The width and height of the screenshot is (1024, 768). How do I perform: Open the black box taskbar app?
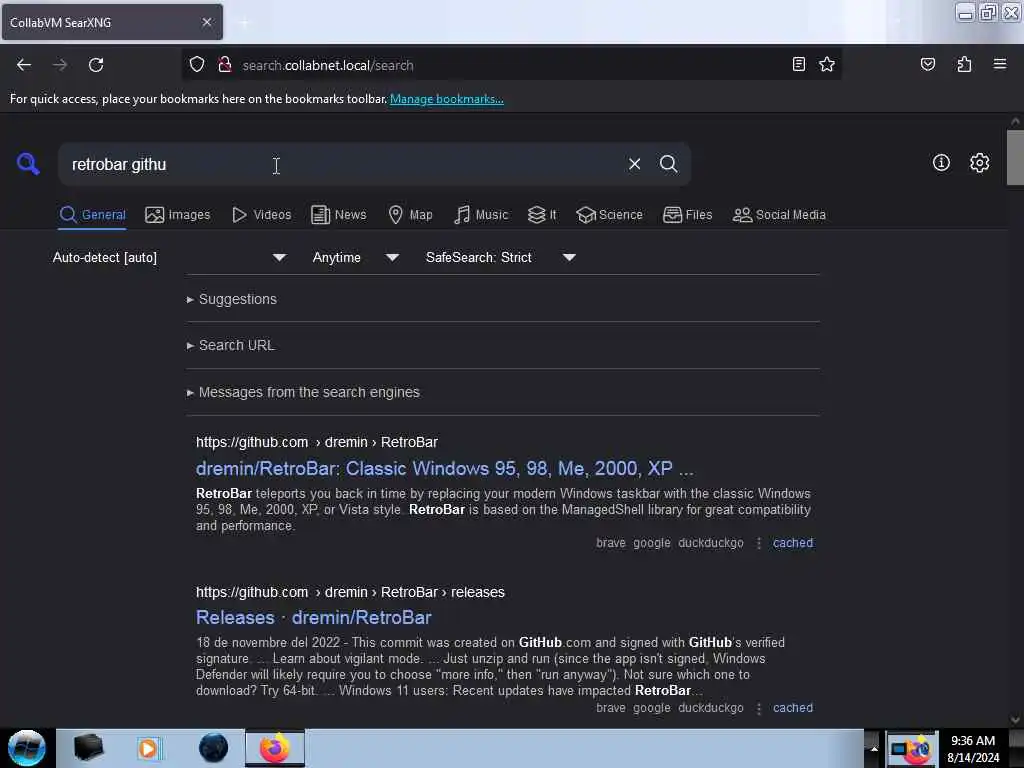[x=88, y=748]
